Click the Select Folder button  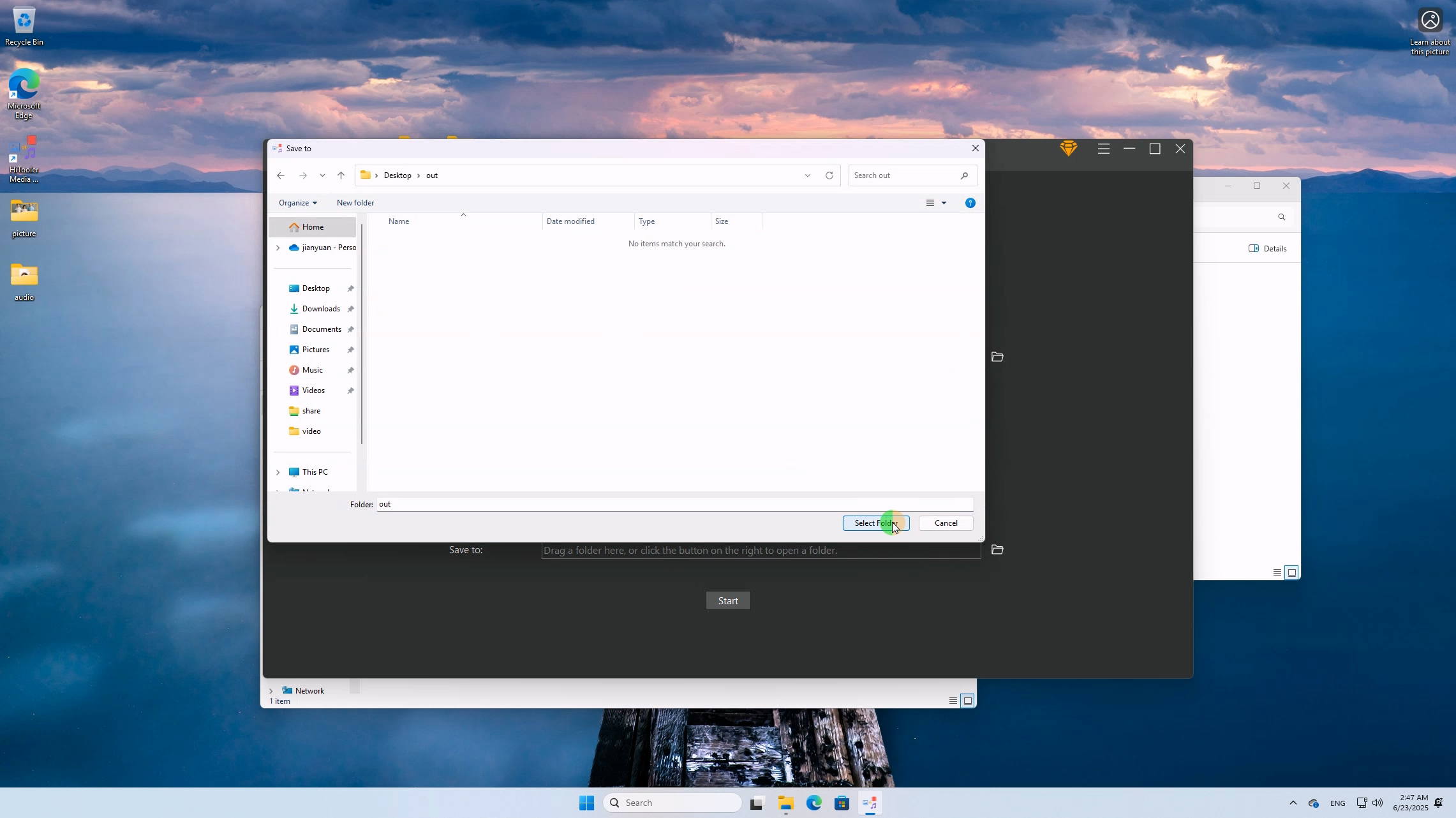(875, 523)
